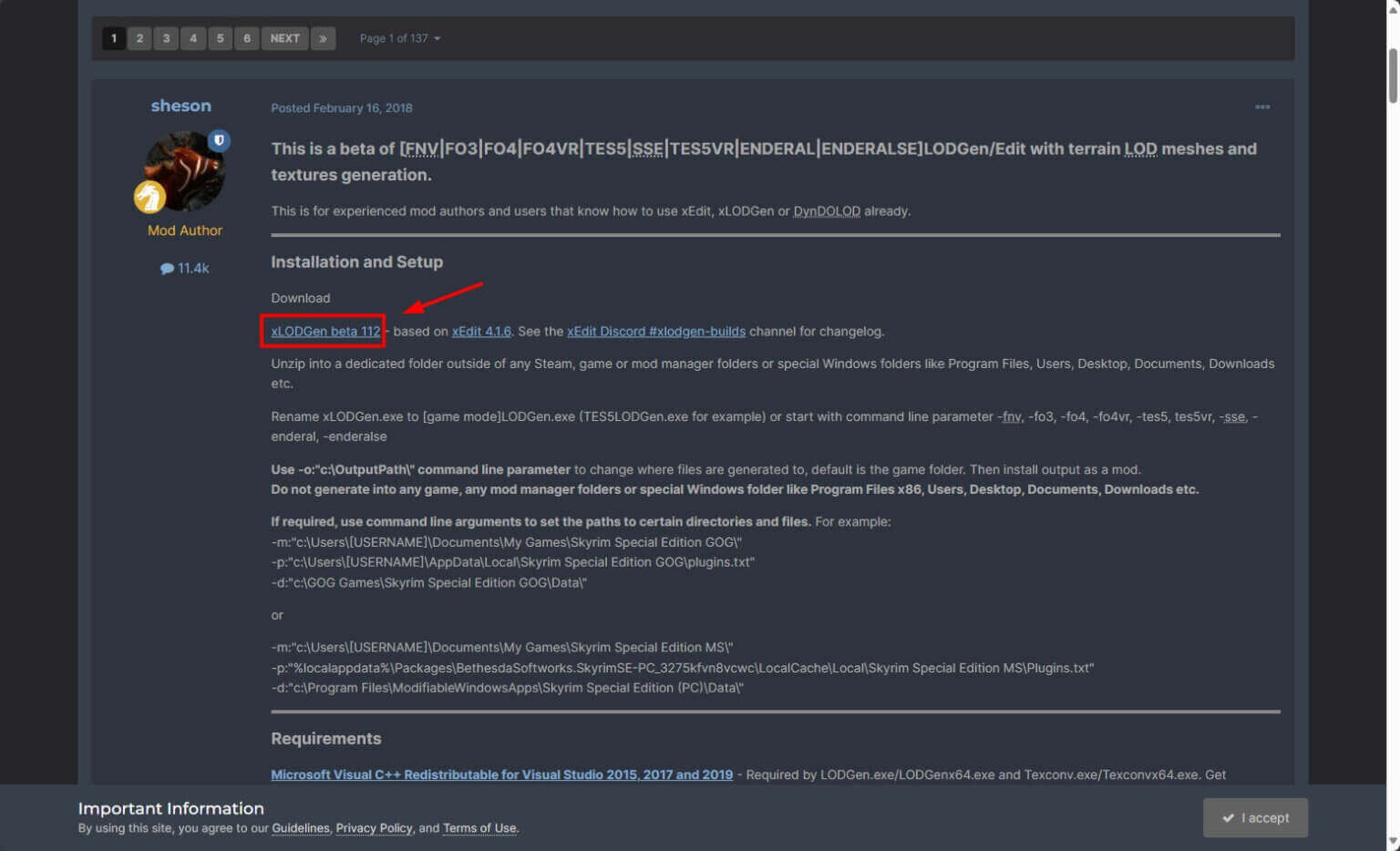Navigate to page 6
Image resolution: width=1400 pixels, height=851 pixels.
[x=246, y=38]
